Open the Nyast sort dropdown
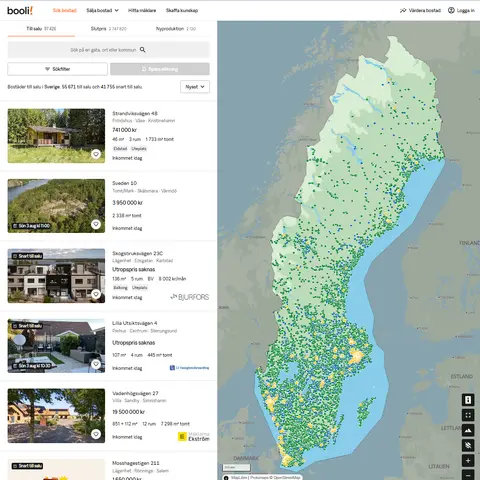The height and width of the screenshot is (480, 480). 195,87
